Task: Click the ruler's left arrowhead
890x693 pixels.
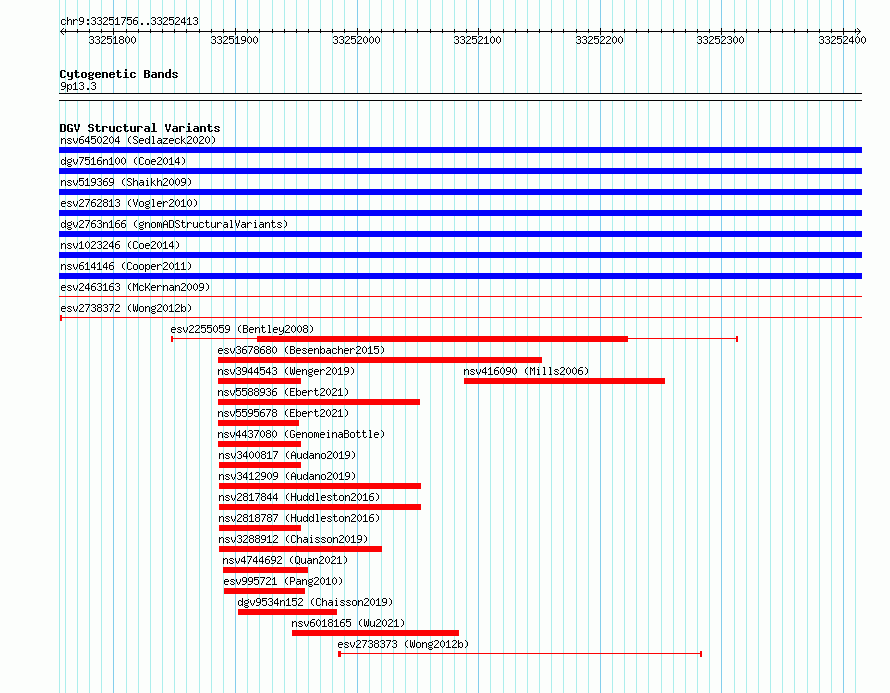Action: (x=62, y=32)
